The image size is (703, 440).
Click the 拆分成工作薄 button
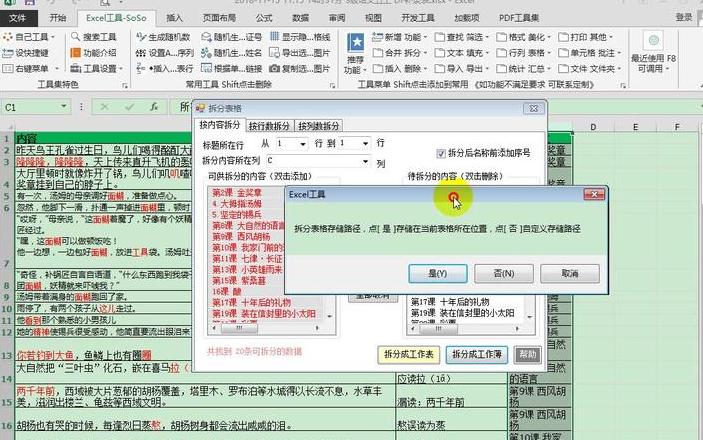(477, 354)
